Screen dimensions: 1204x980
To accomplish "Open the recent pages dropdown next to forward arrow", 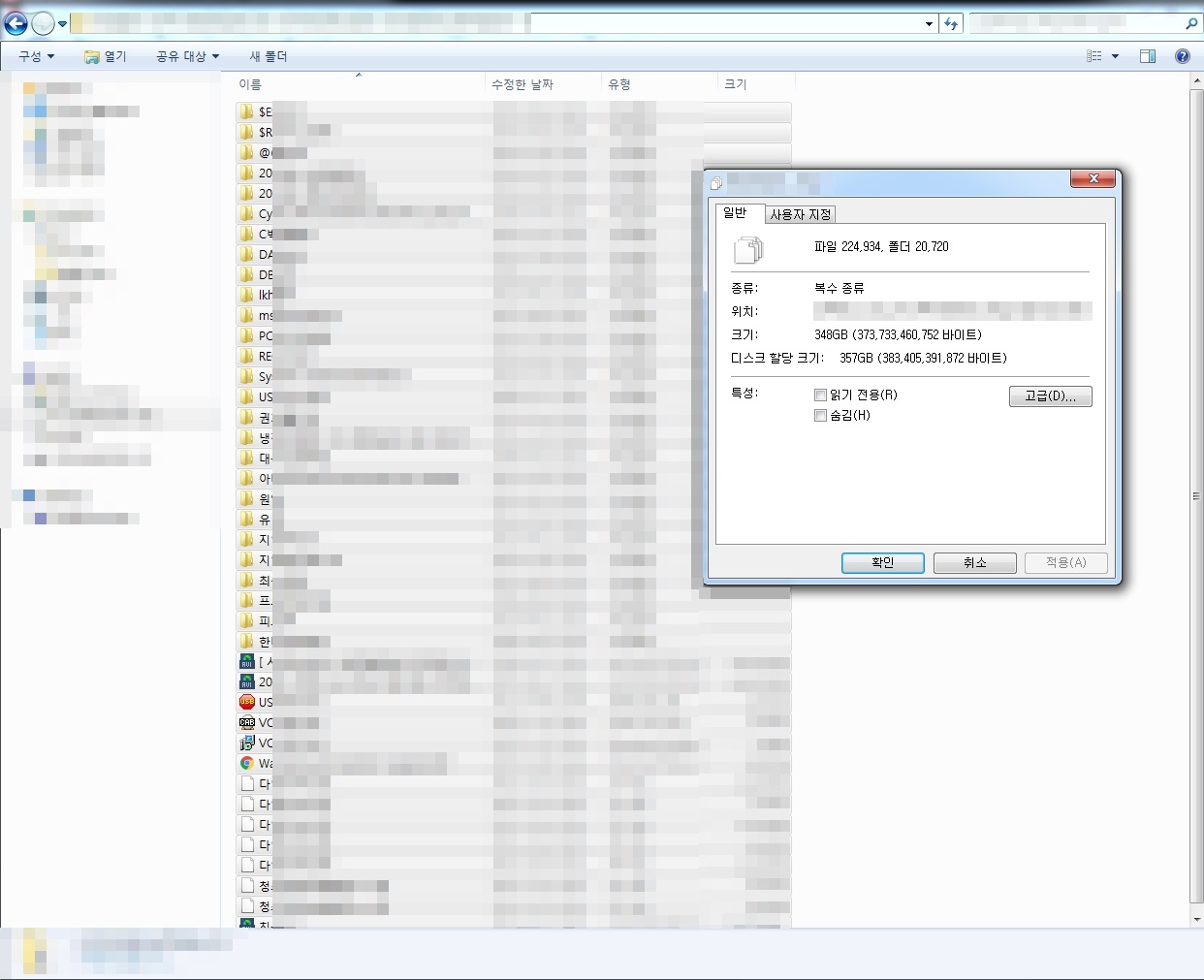I will 63,24.
